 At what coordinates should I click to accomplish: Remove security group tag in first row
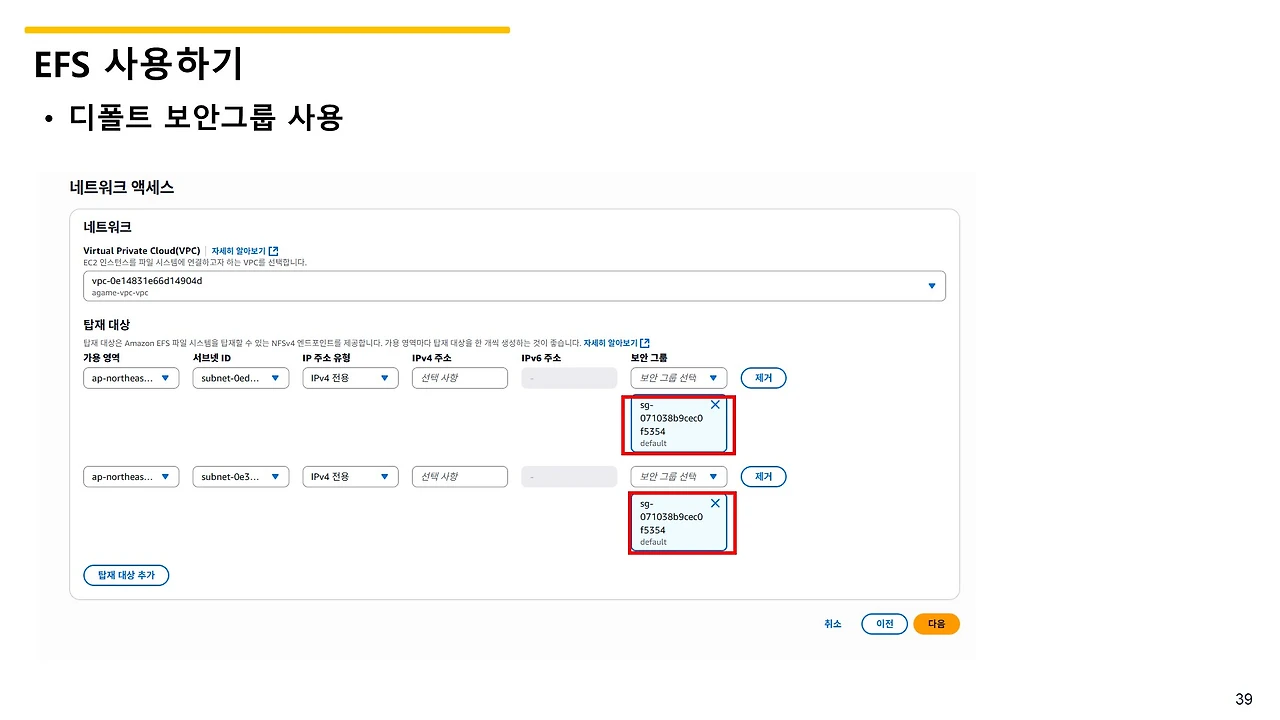tap(715, 405)
